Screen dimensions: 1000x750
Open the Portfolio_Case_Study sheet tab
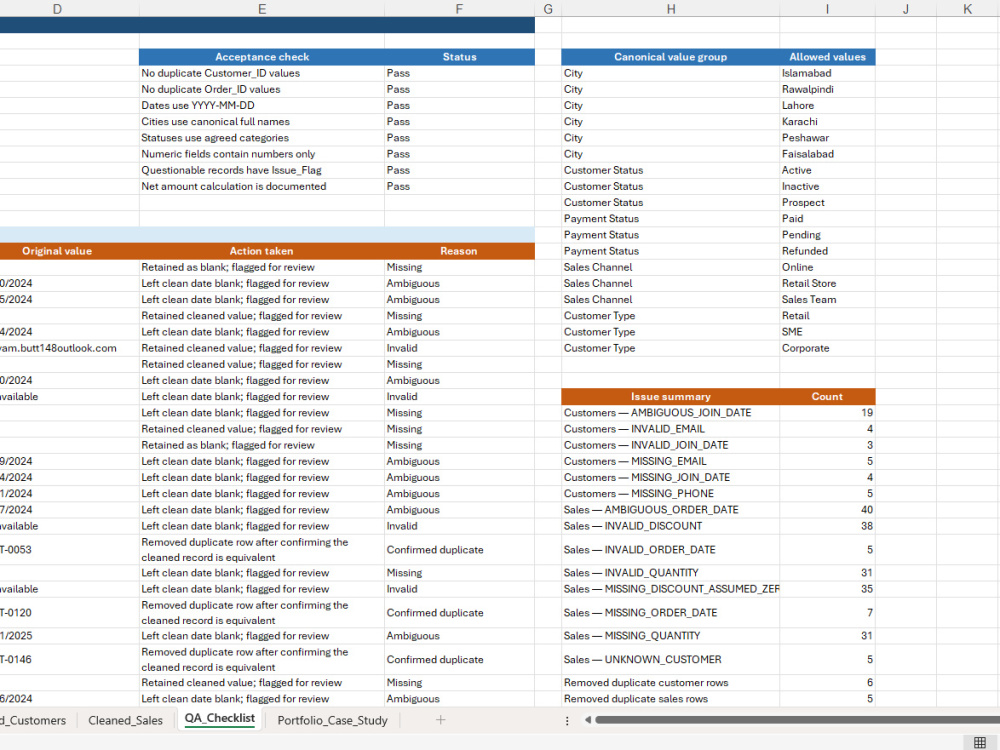(332, 720)
